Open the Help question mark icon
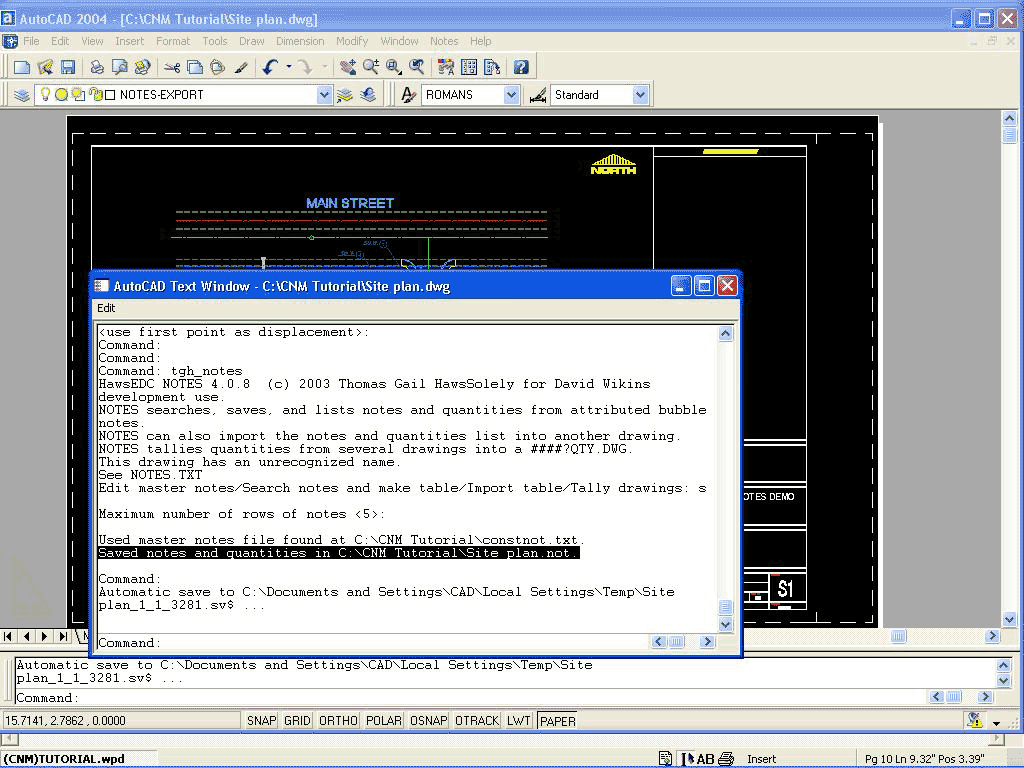This screenshot has height=768, width=1024. (x=521, y=67)
